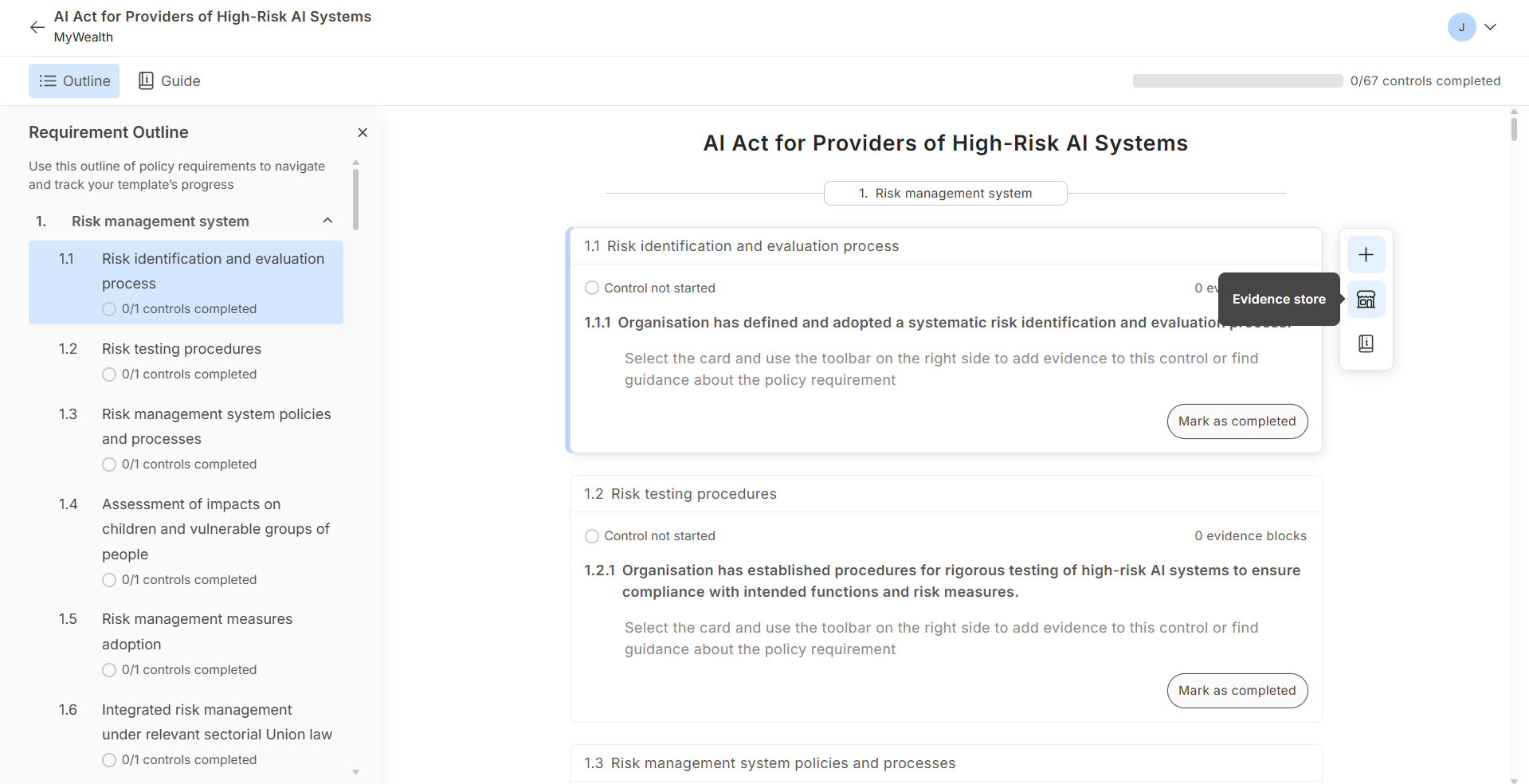Click the user avatar J
Image resolution: width=1529 pixels, height=784 pixels.
1461,27
